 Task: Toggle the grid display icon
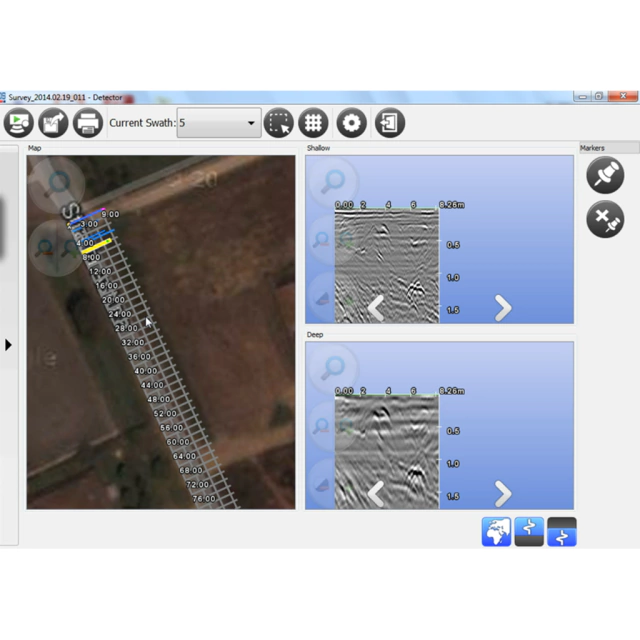[314, 123]
